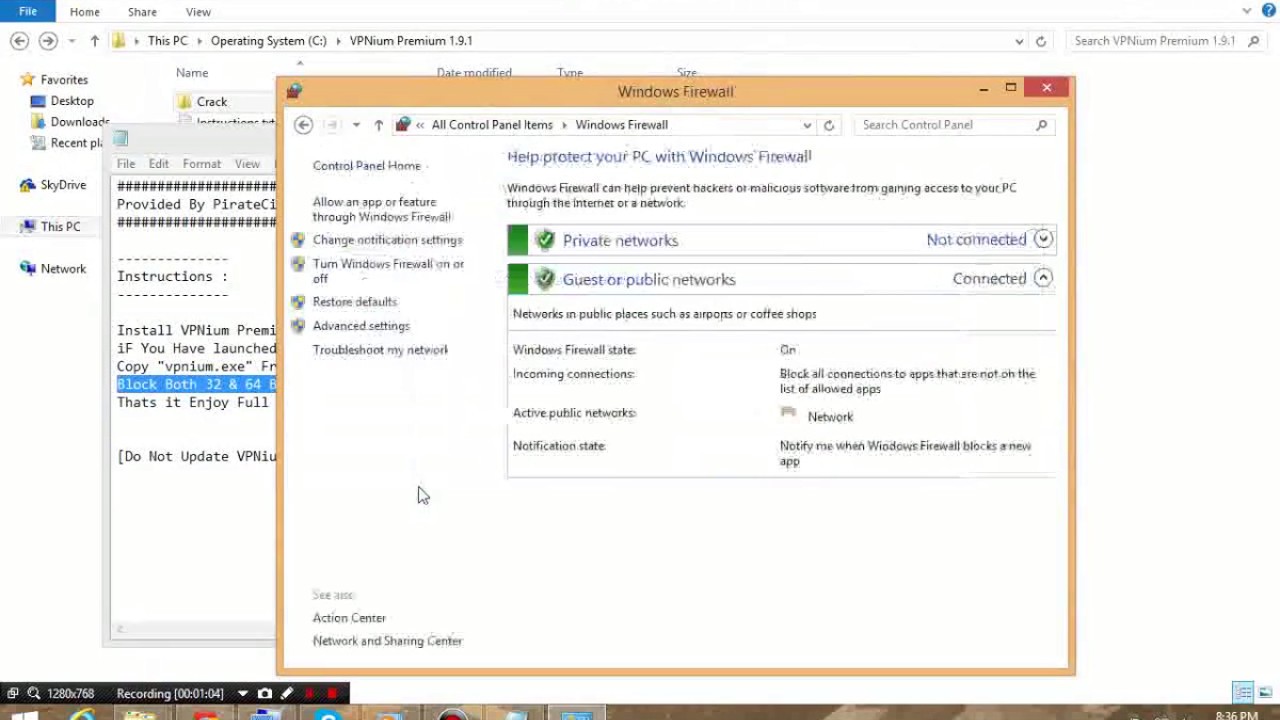Image resolution: width=1280 pixels, height=720 pixels.
Task: Open address bar history dropdown in Firewall window
Action: [807, 125]
